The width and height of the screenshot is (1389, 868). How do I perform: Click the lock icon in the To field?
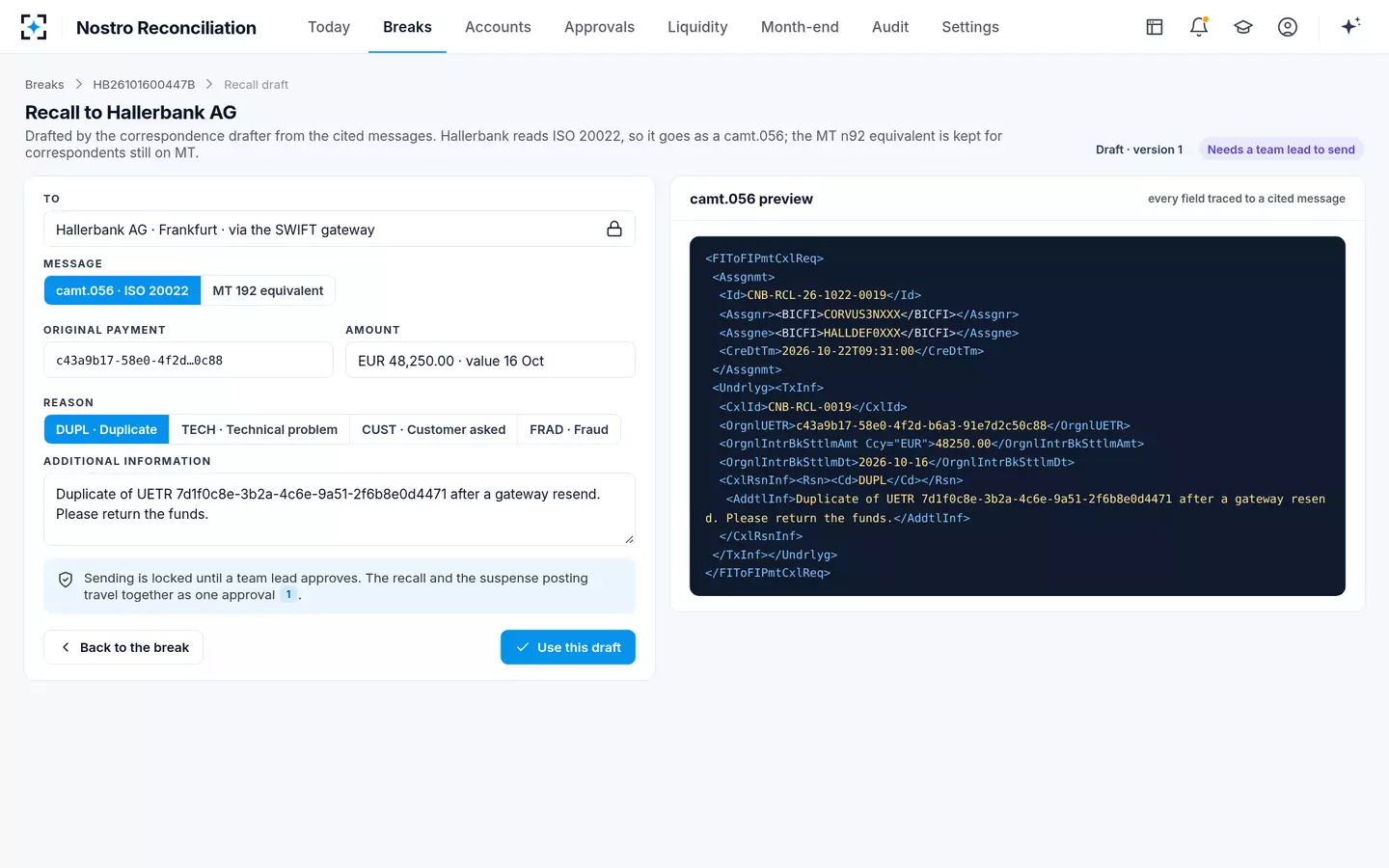(614, 229)
